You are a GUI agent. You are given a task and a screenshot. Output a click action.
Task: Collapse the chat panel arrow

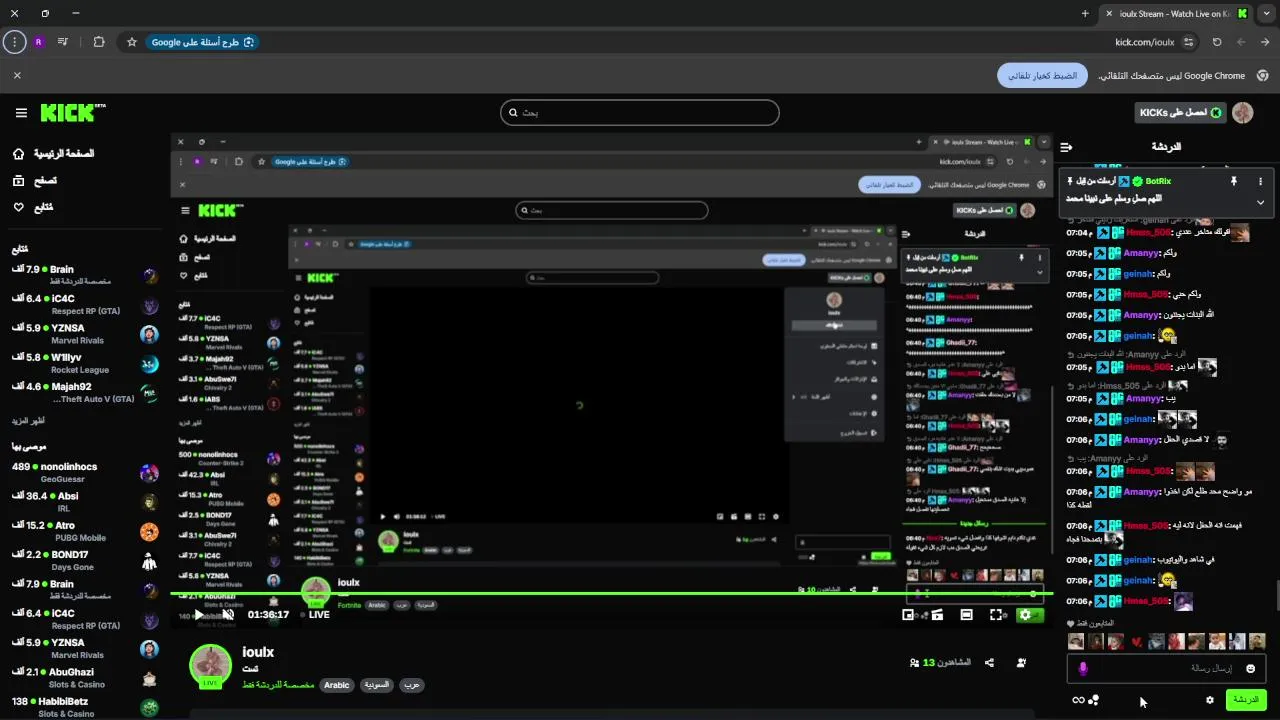pyautogui.click(x=1066, y=147)
